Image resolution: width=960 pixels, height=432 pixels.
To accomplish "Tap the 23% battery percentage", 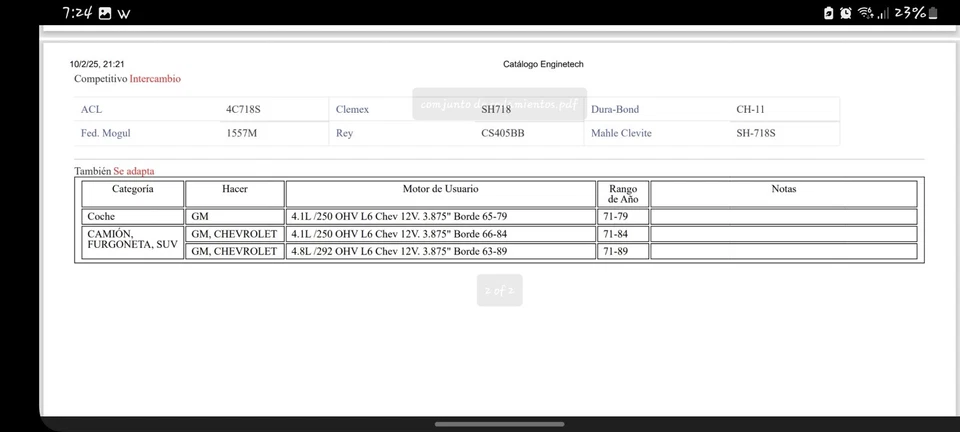I will tap(910, 13).
